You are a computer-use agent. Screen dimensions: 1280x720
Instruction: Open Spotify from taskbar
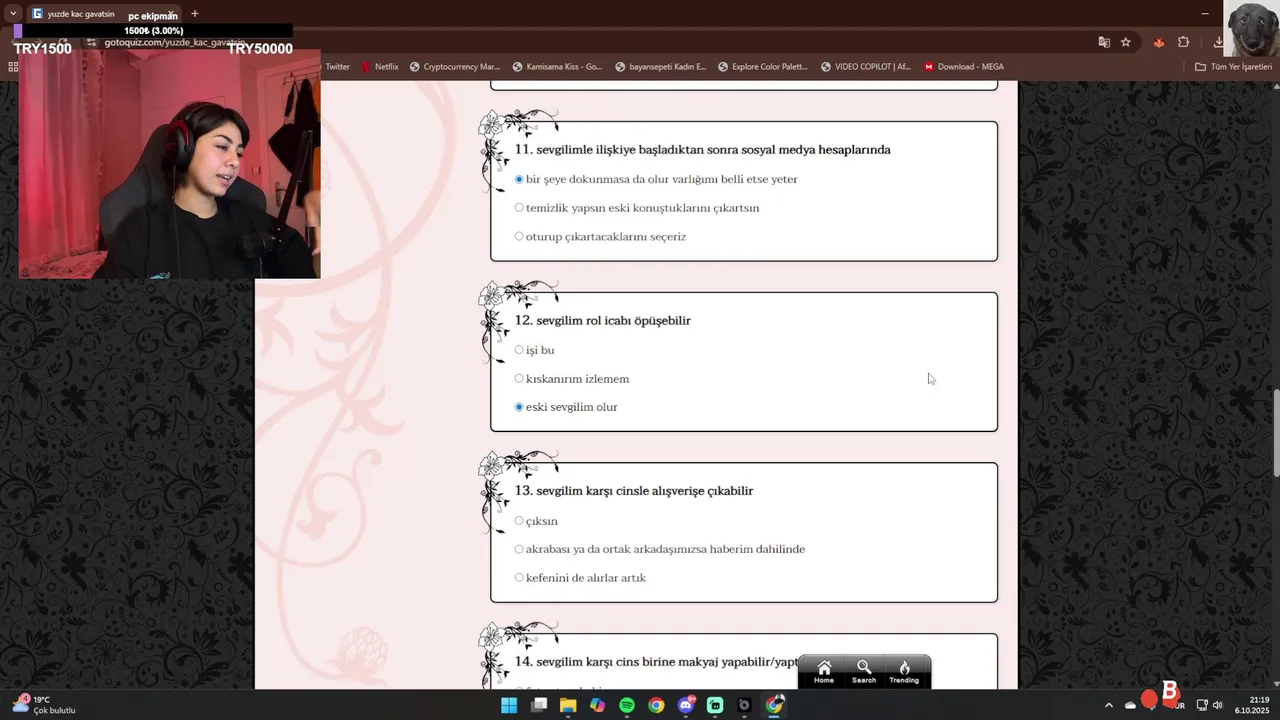[x=627, y=705]
